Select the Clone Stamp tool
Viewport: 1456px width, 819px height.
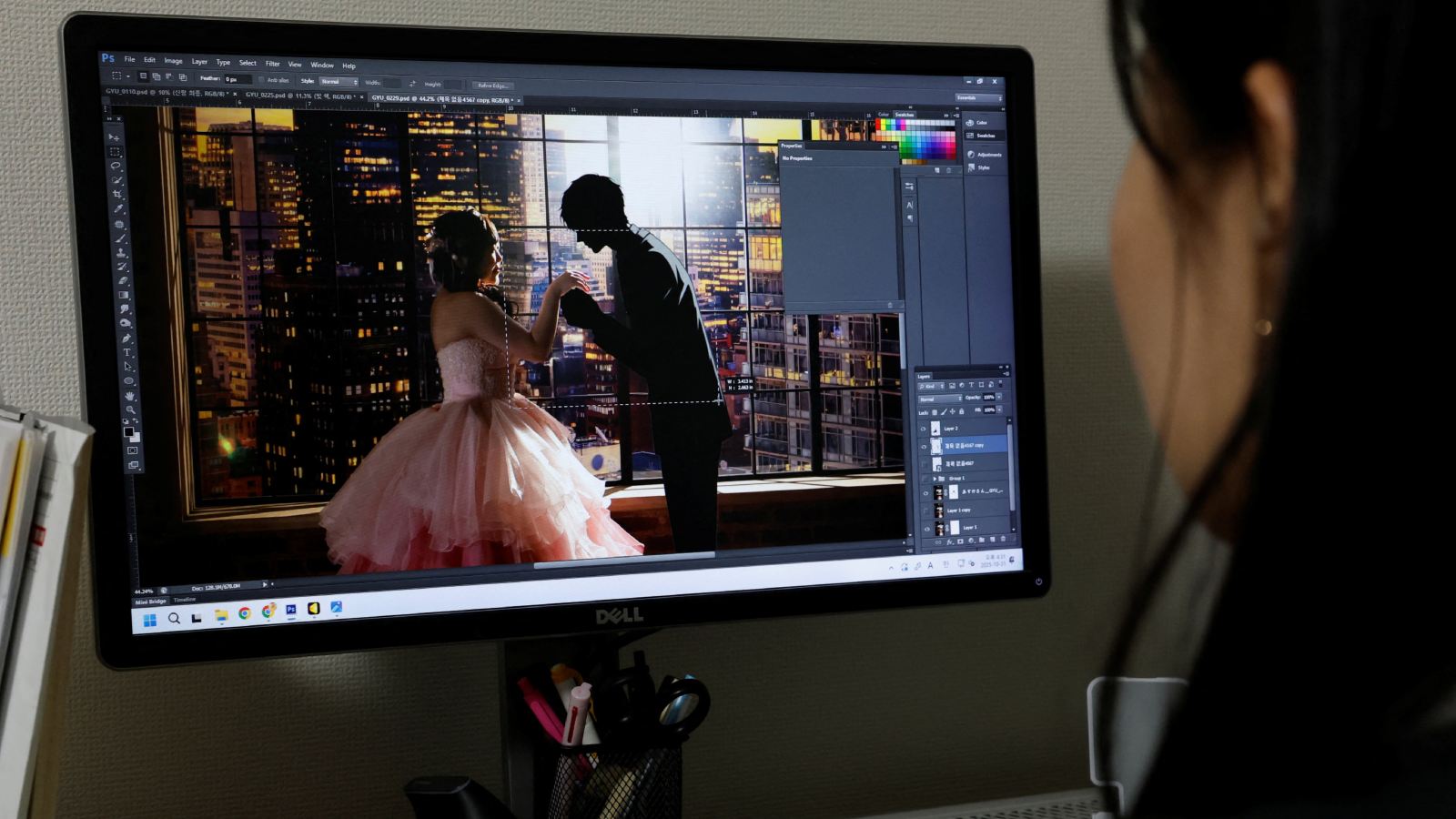tap(121, 252)
